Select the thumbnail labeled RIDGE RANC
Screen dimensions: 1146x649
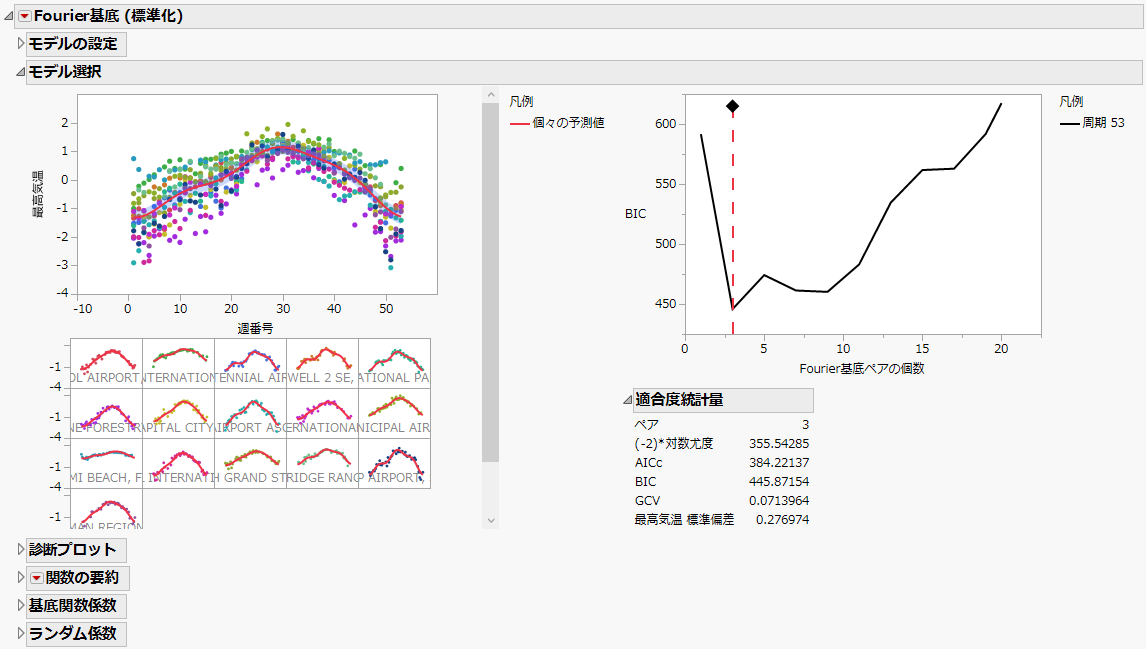[322, 463]
